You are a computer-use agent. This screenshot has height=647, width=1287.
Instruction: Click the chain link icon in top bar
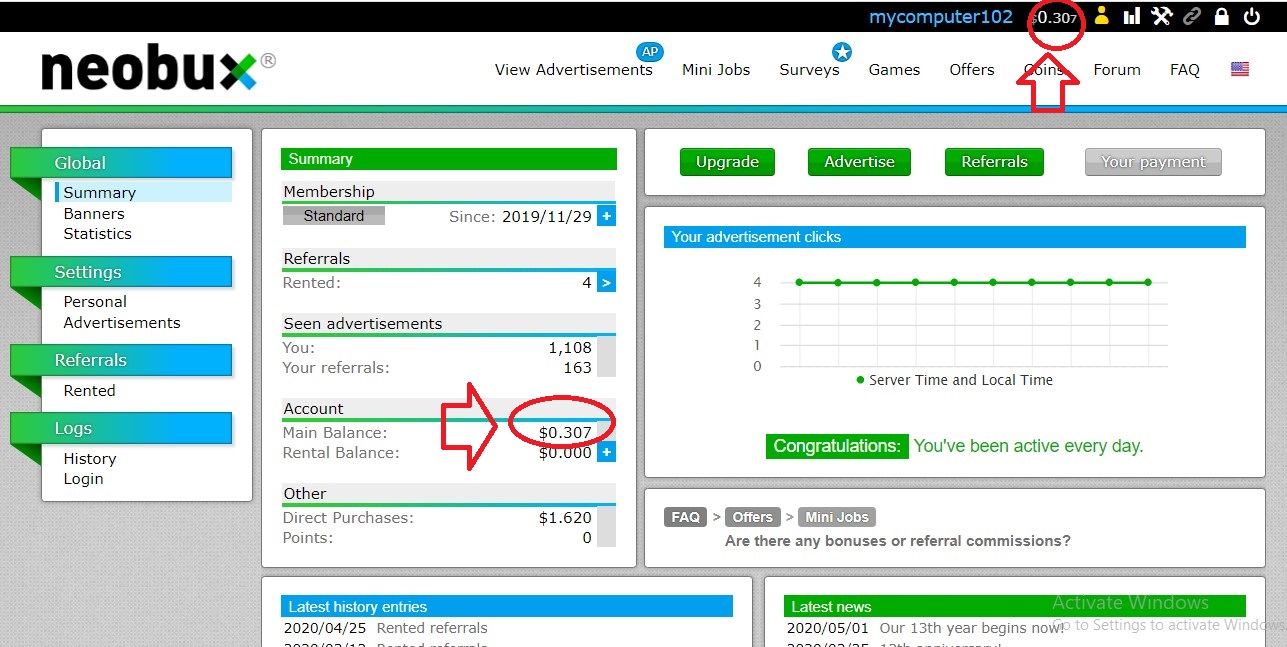1191,16
